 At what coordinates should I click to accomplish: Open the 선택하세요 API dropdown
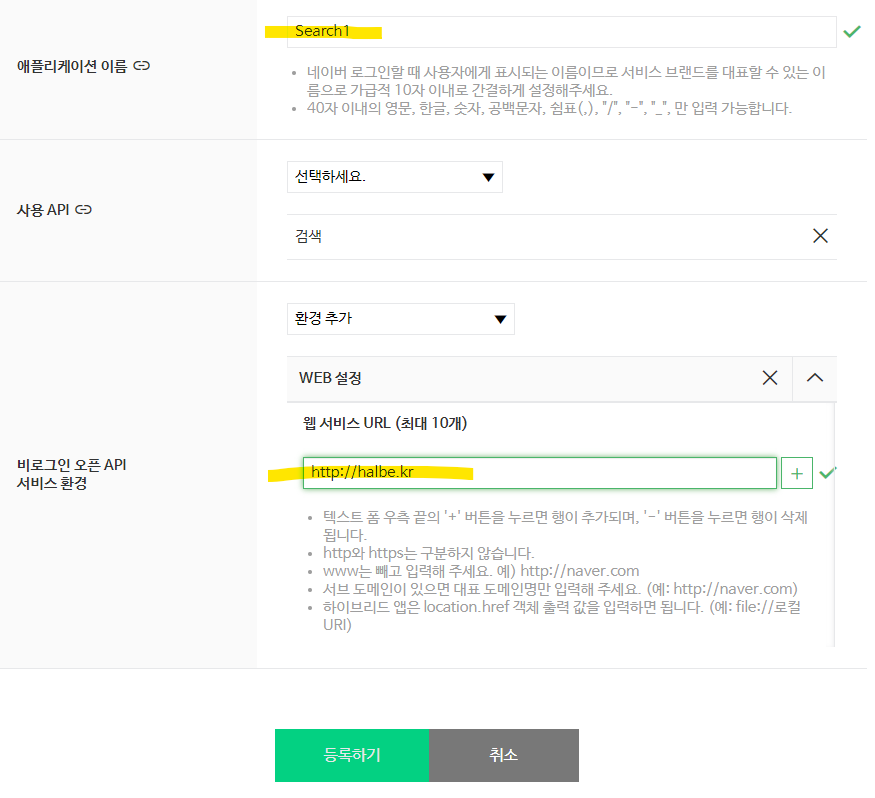point(394,176)
